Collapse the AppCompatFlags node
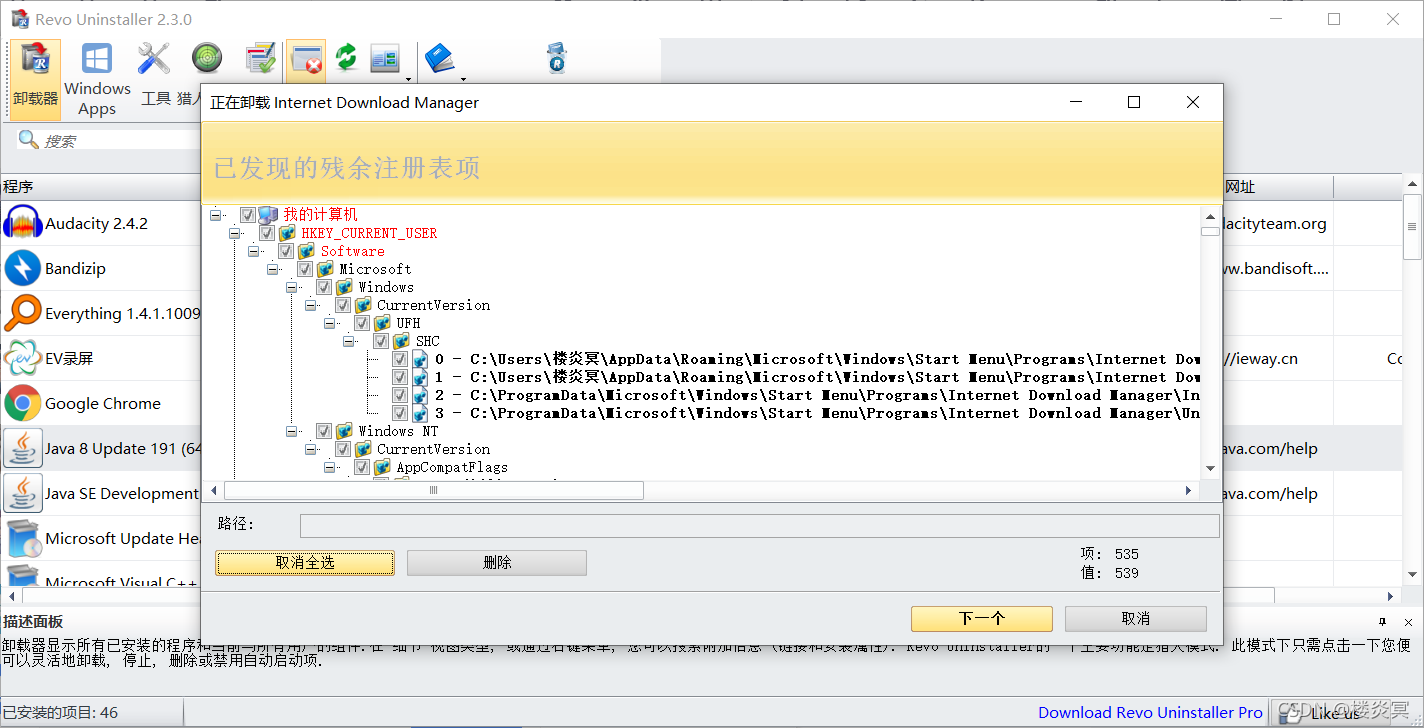The image size is (1424, 728). (x=330, y=467)
